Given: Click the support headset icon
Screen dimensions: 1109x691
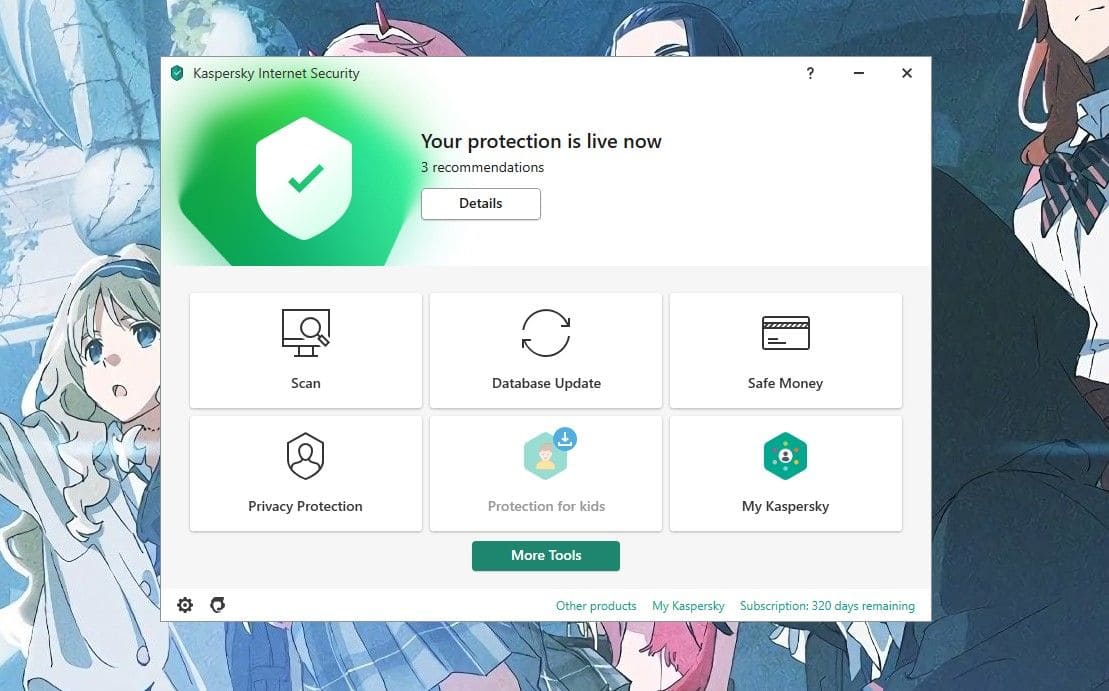Looking at the screenshot, I should tap(218, 605).
